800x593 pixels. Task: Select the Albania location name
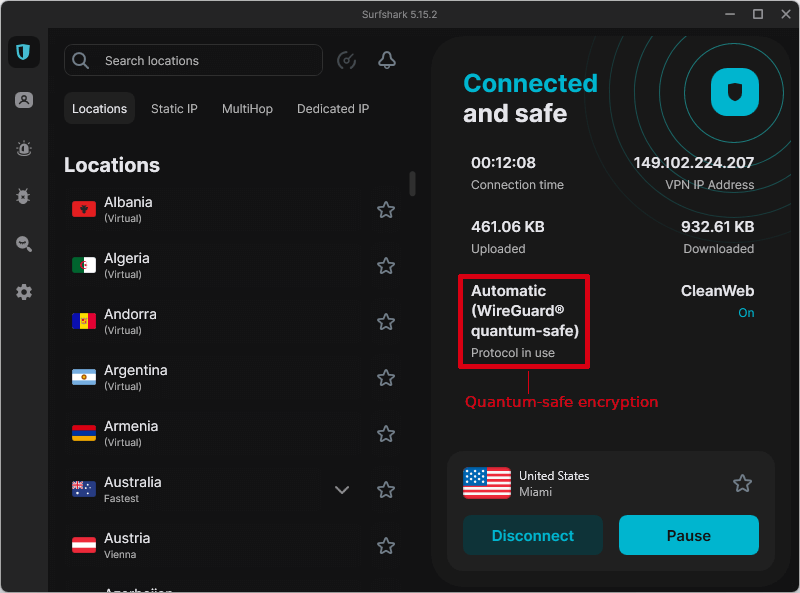[128, 202]
